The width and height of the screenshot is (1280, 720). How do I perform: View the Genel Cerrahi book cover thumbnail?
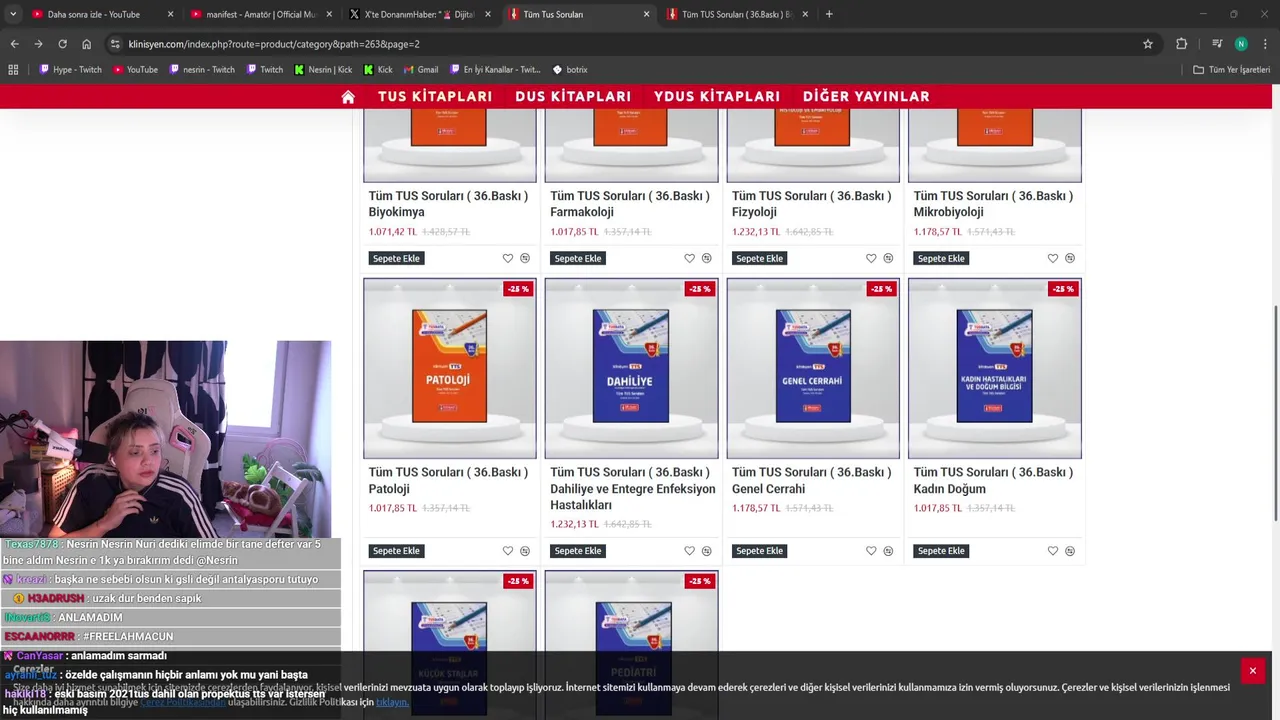click(x=813, y=368)
